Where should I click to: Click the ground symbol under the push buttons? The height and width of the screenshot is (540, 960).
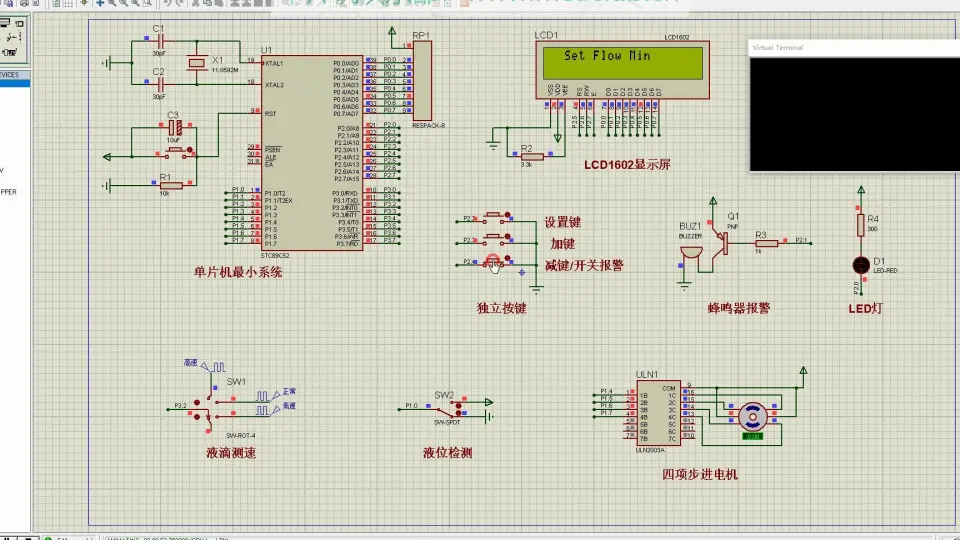pyautogui.click(x=536, y=290)
